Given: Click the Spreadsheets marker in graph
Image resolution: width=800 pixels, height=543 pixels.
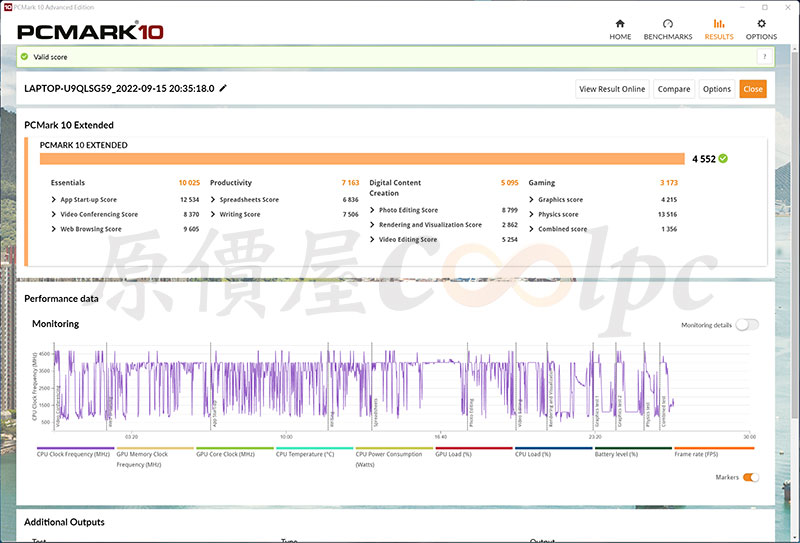Looking at the screenshot, I should click(x=376, y=412).
